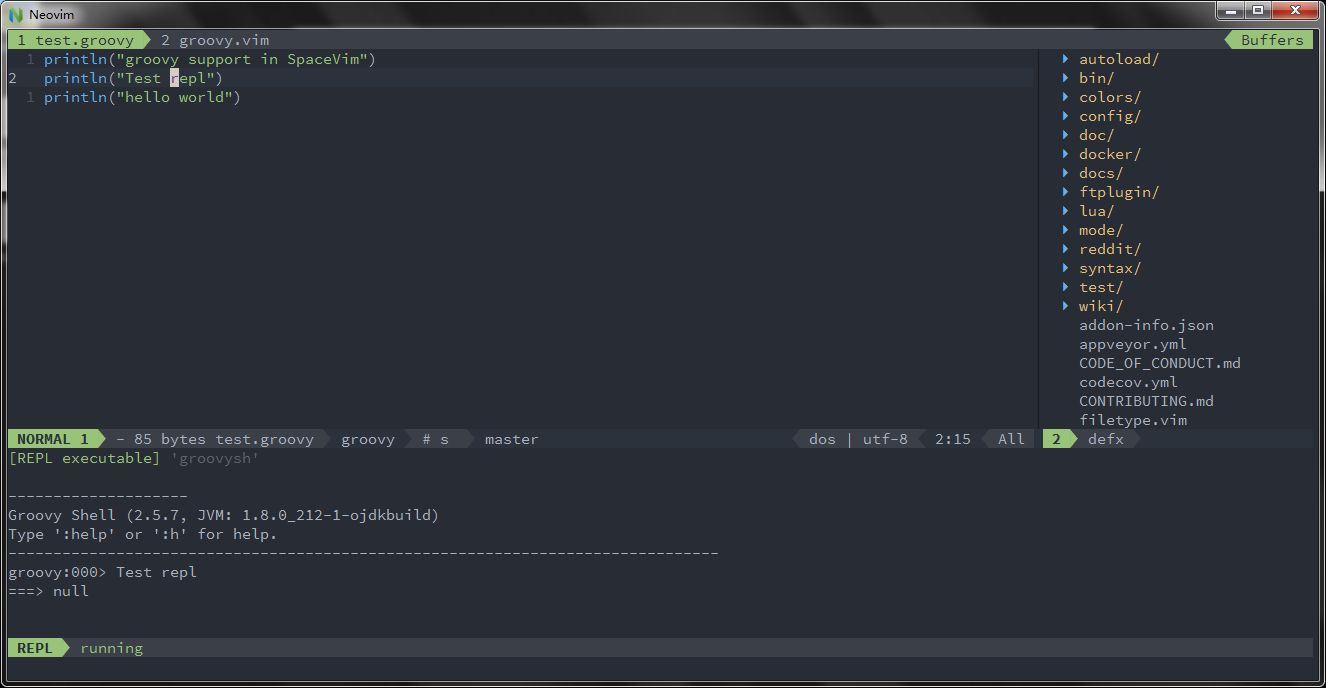1326x688 pixels.
Task: Click the groovy filetype statusline segment
Action: [367, 439]
